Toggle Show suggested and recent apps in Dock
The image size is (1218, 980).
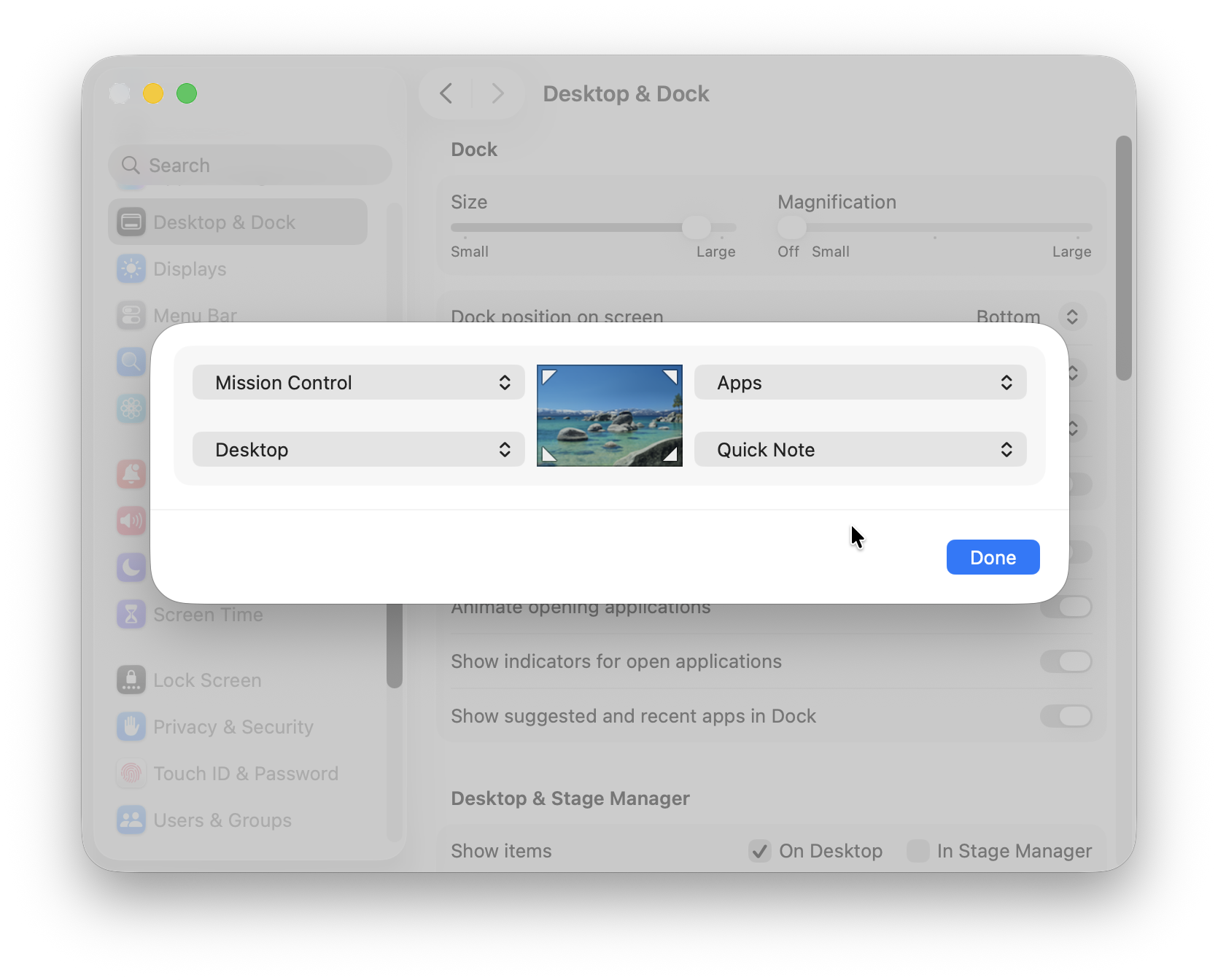coord(1066,716)
